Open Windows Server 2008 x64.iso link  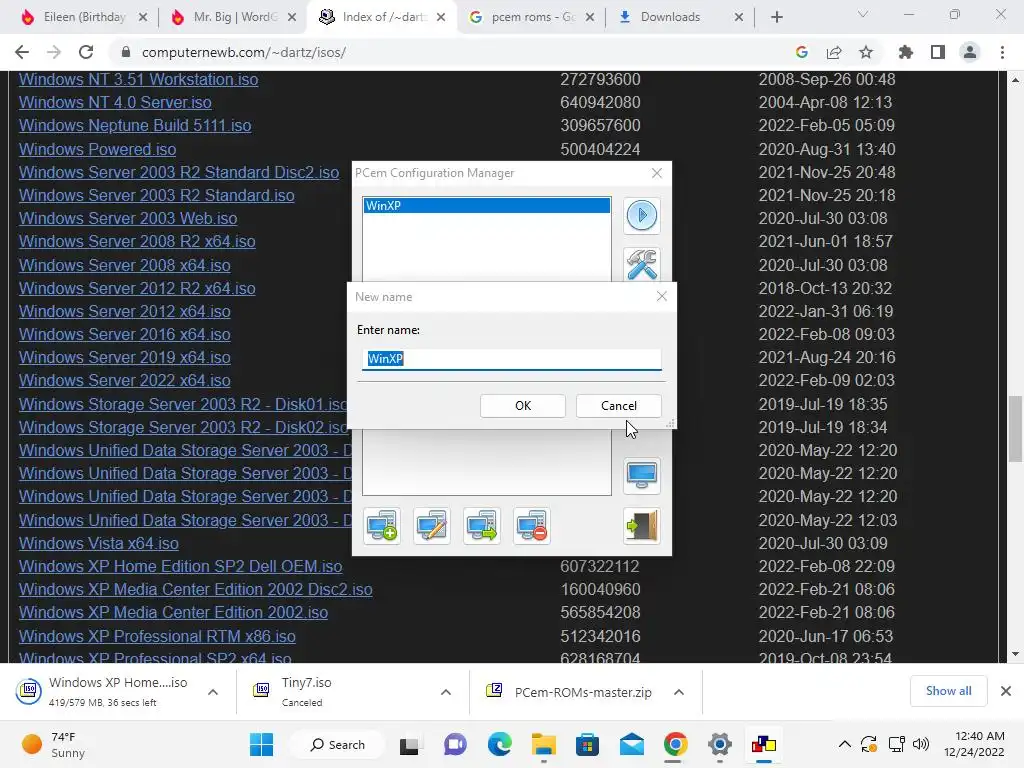click(125, 265)
